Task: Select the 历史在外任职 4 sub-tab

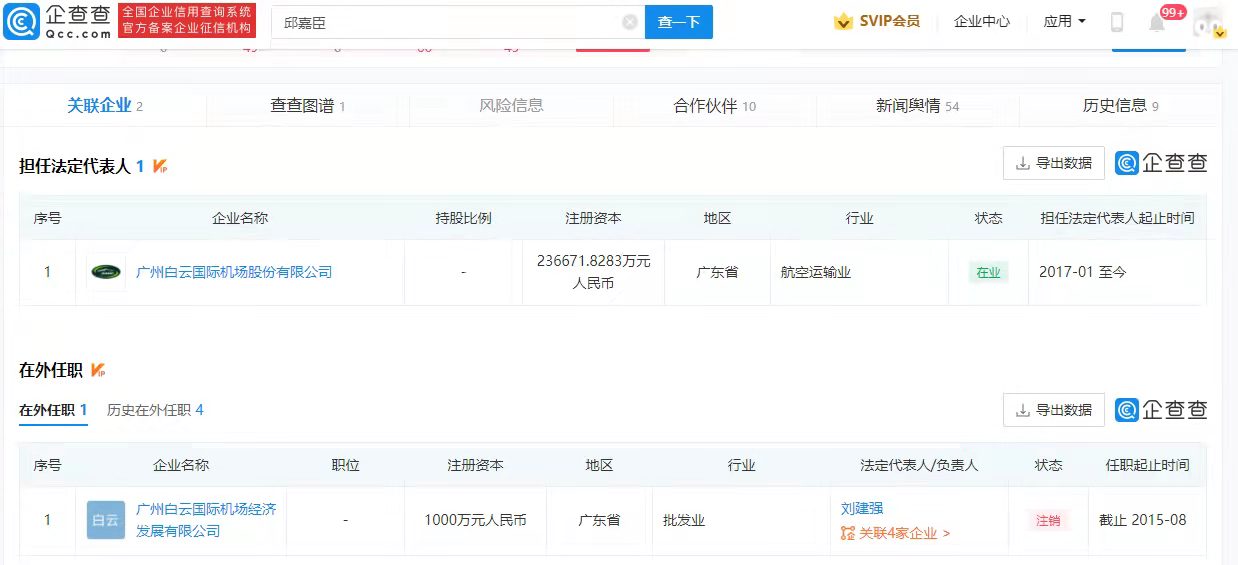Action: click(155, 410)
